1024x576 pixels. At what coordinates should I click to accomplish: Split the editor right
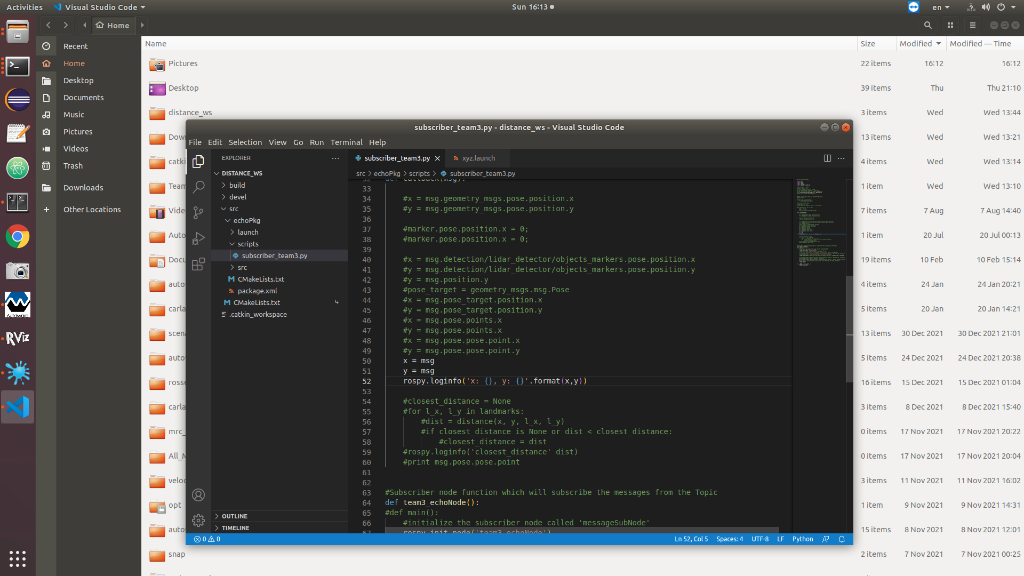pyautogui.click(x=827, y=158)
